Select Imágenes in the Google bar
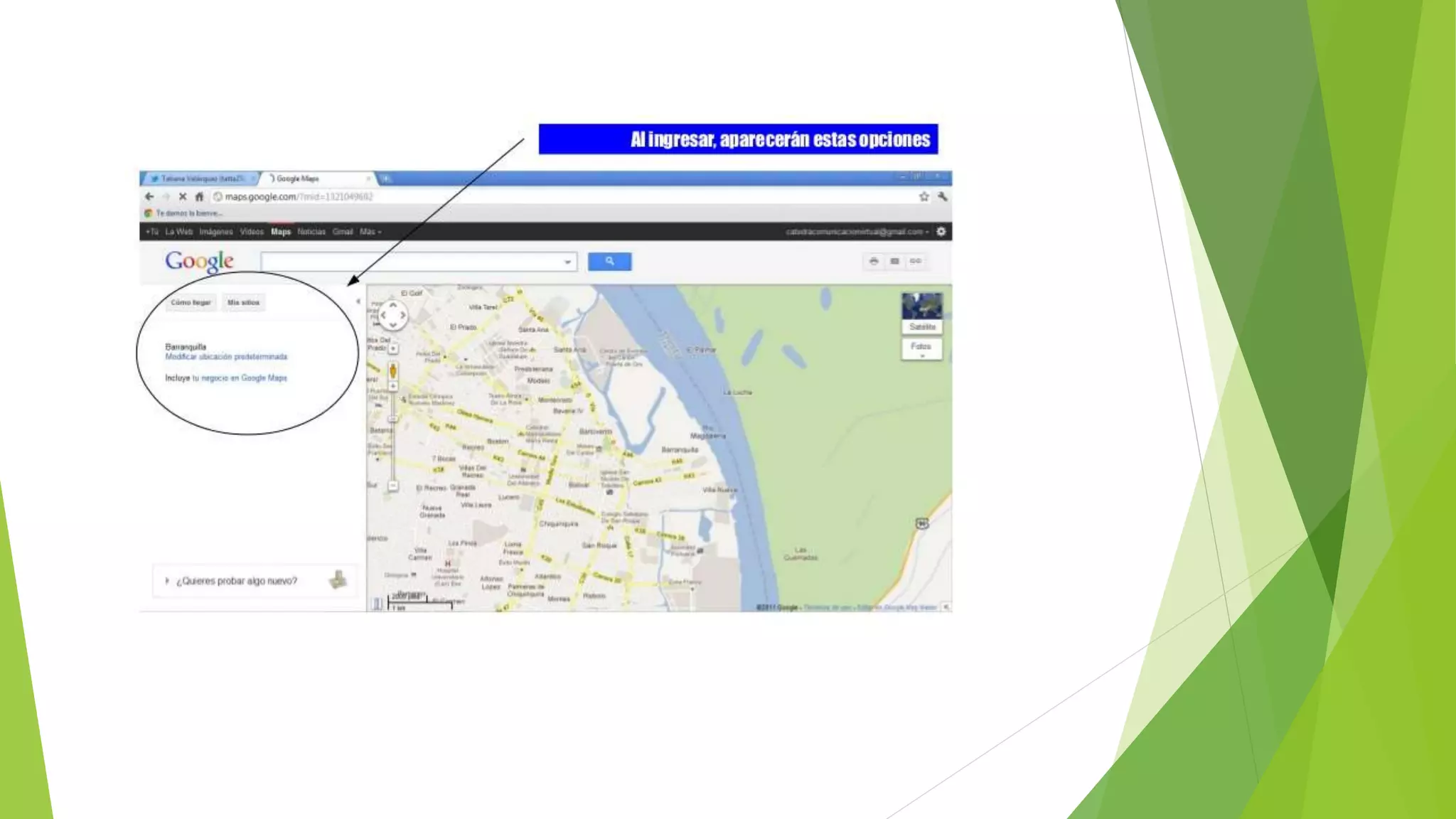Image resolution: width=1456 pixels, height=819 pixels. point(216,232)
